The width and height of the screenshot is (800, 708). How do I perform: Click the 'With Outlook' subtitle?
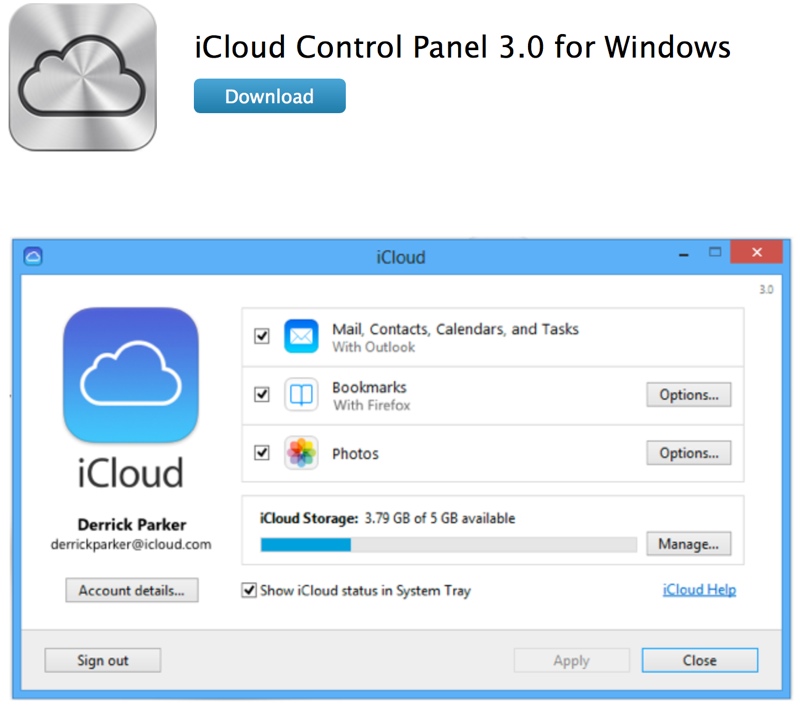click(373, 347)
